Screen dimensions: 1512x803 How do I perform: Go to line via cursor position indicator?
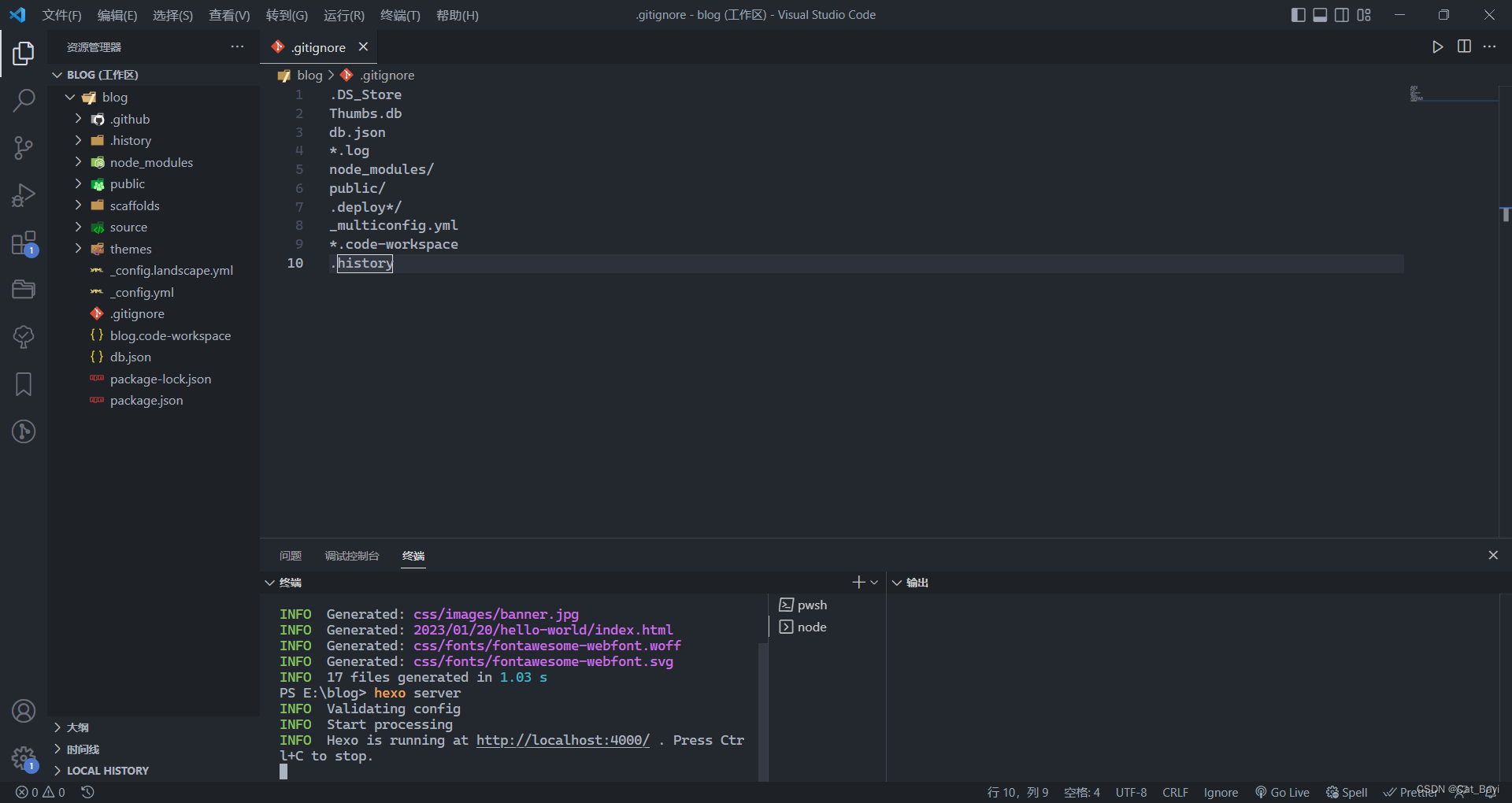pyautogui.click(x=1017, y=792)
